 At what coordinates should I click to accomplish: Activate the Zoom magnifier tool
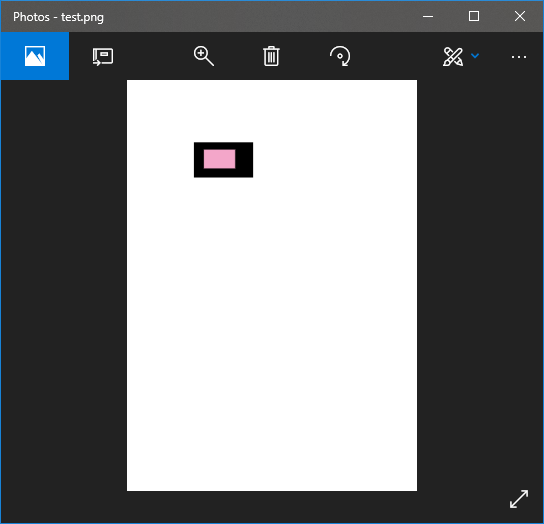204,56
